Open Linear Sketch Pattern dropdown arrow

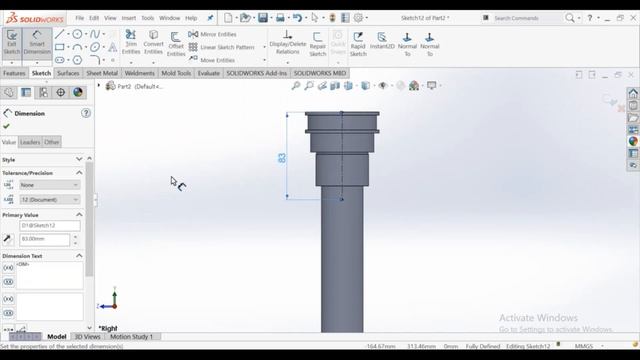264,47
